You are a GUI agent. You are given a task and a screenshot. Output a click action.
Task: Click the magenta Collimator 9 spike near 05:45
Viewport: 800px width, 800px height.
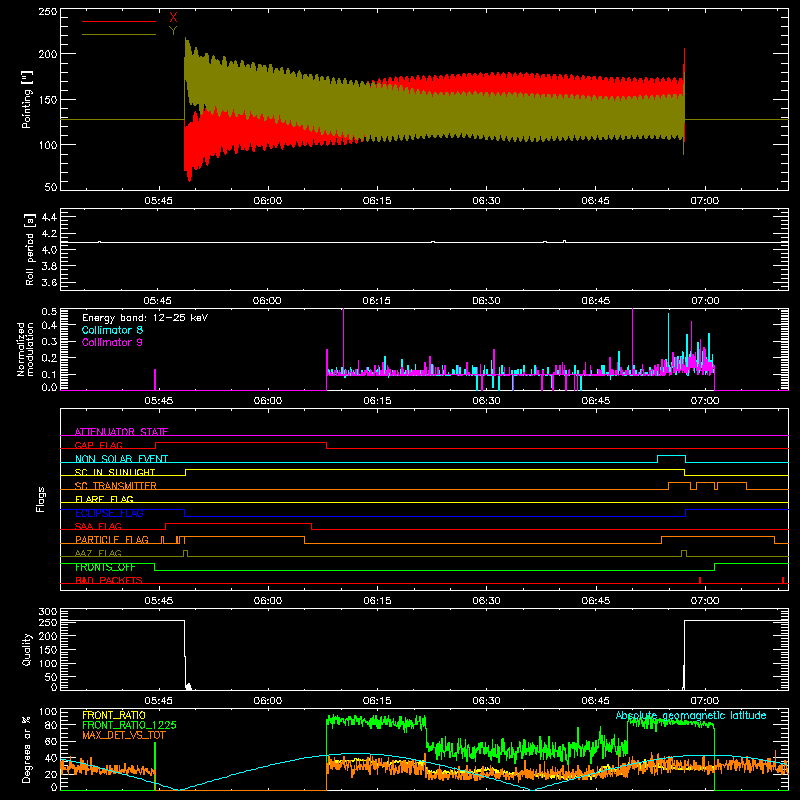[155, 380]
